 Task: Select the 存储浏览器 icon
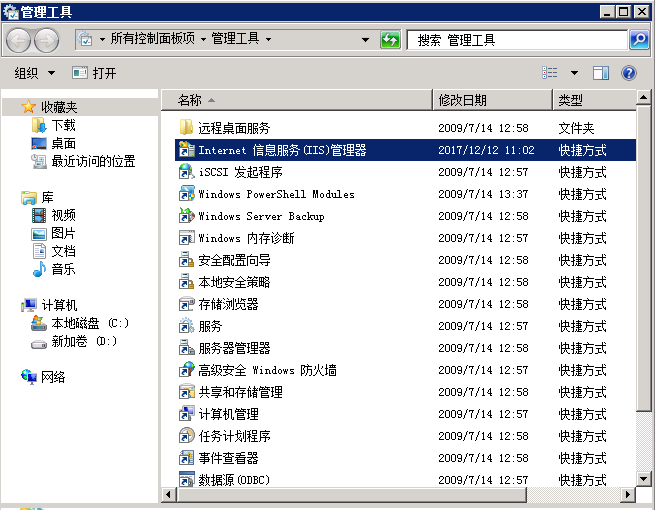(186, 304)
